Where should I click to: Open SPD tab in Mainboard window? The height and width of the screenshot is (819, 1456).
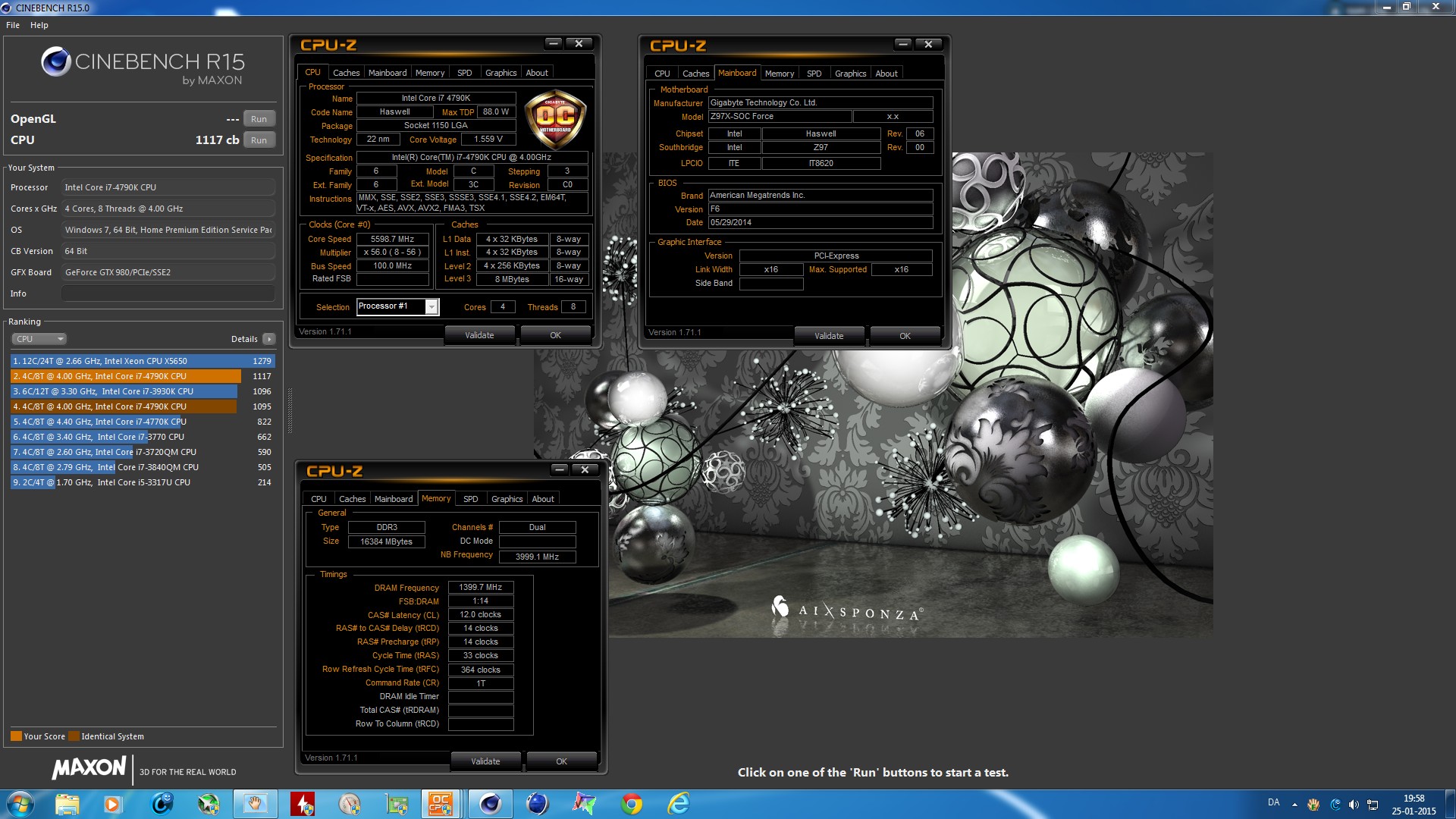tap(814, 74)
